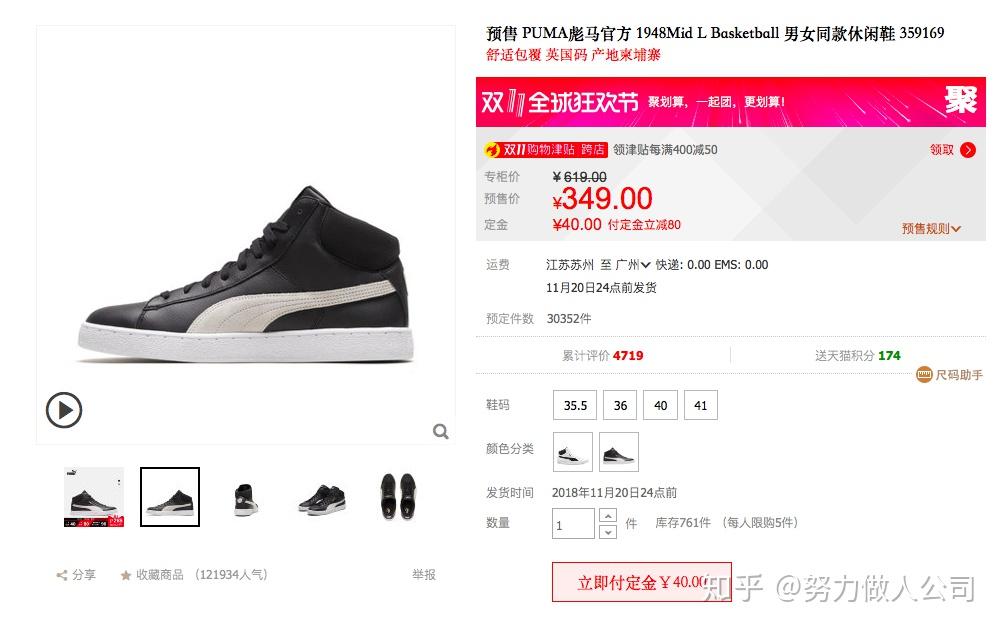Select shoe size 35.5

(575, 405)
